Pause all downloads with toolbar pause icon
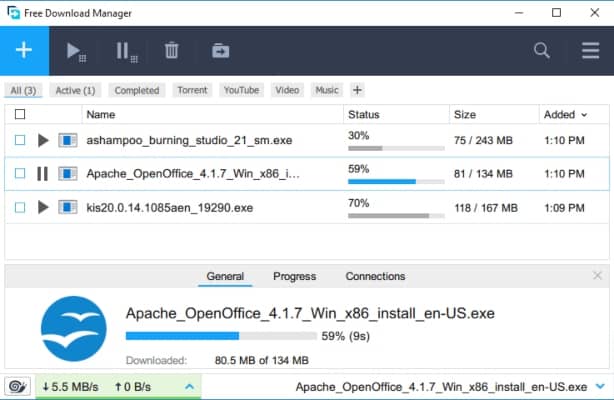 [126, 52]
